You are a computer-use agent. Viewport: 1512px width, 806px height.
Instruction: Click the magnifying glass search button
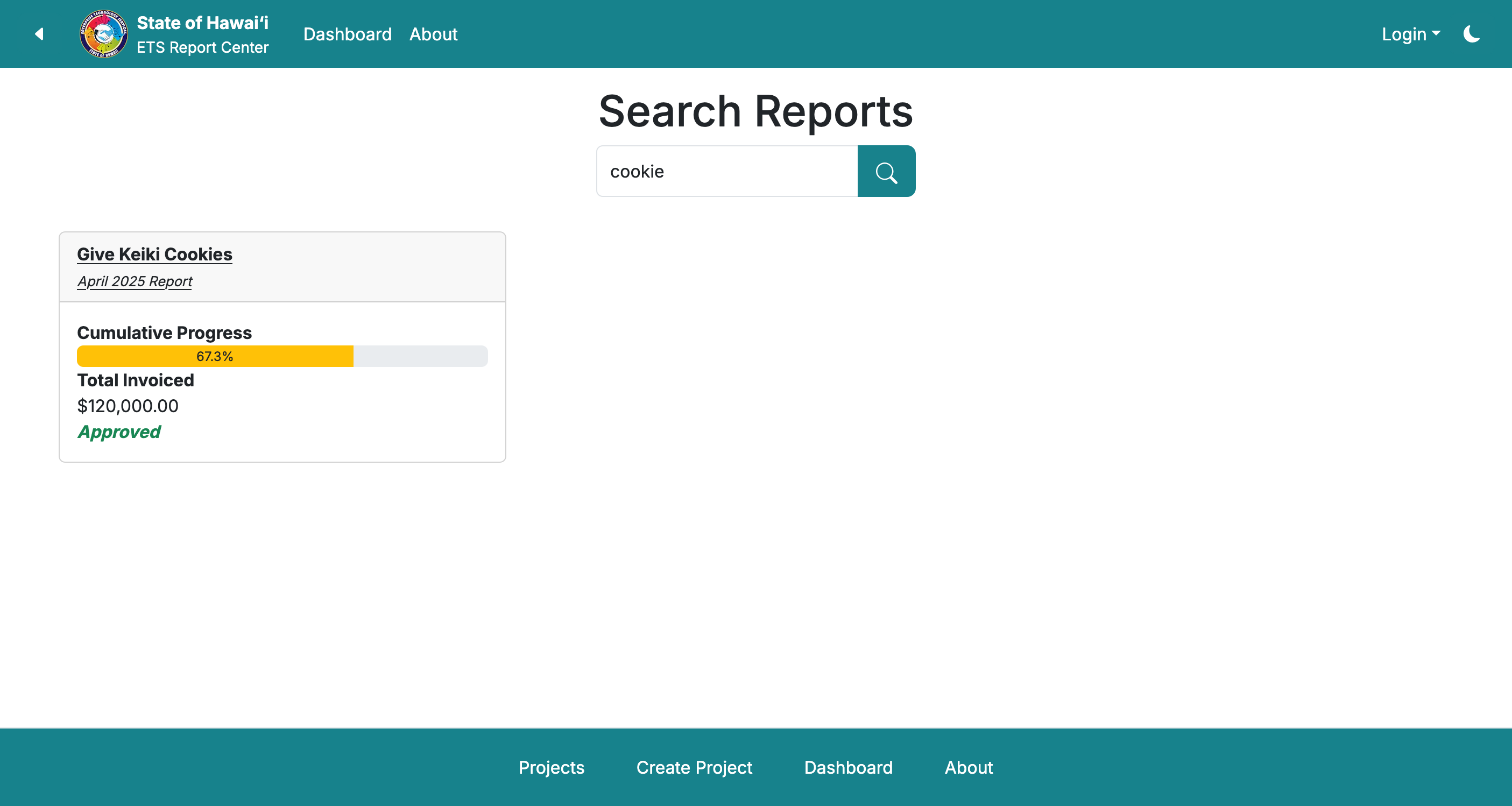tap(886, 171)
